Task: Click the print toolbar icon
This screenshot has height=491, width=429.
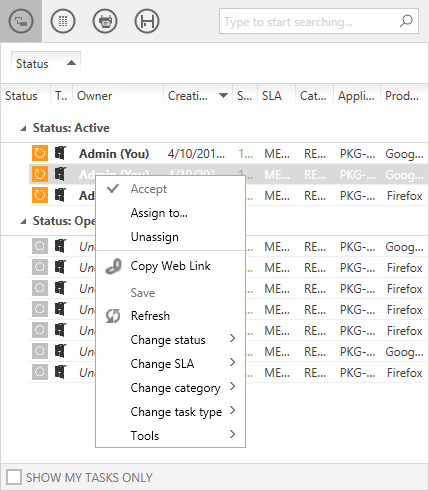Action: click(x=105, y=21)
